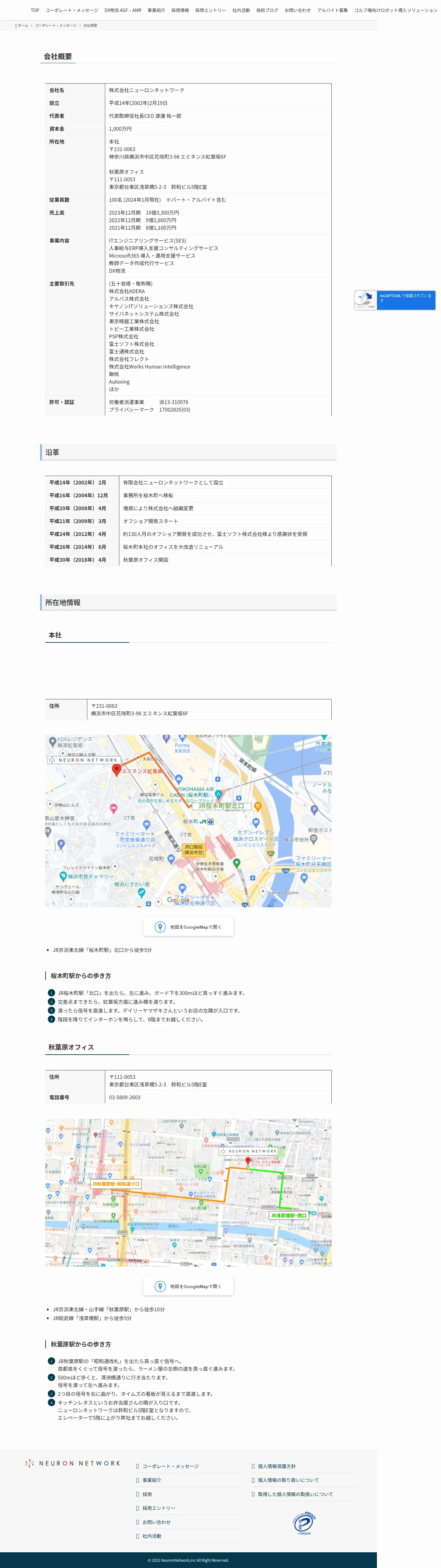The width and height of the screenshot is (441, 1568).
Task: Open 採用エントリー in the top navigation
Action: pyautogui.click(x=210, y=10)
